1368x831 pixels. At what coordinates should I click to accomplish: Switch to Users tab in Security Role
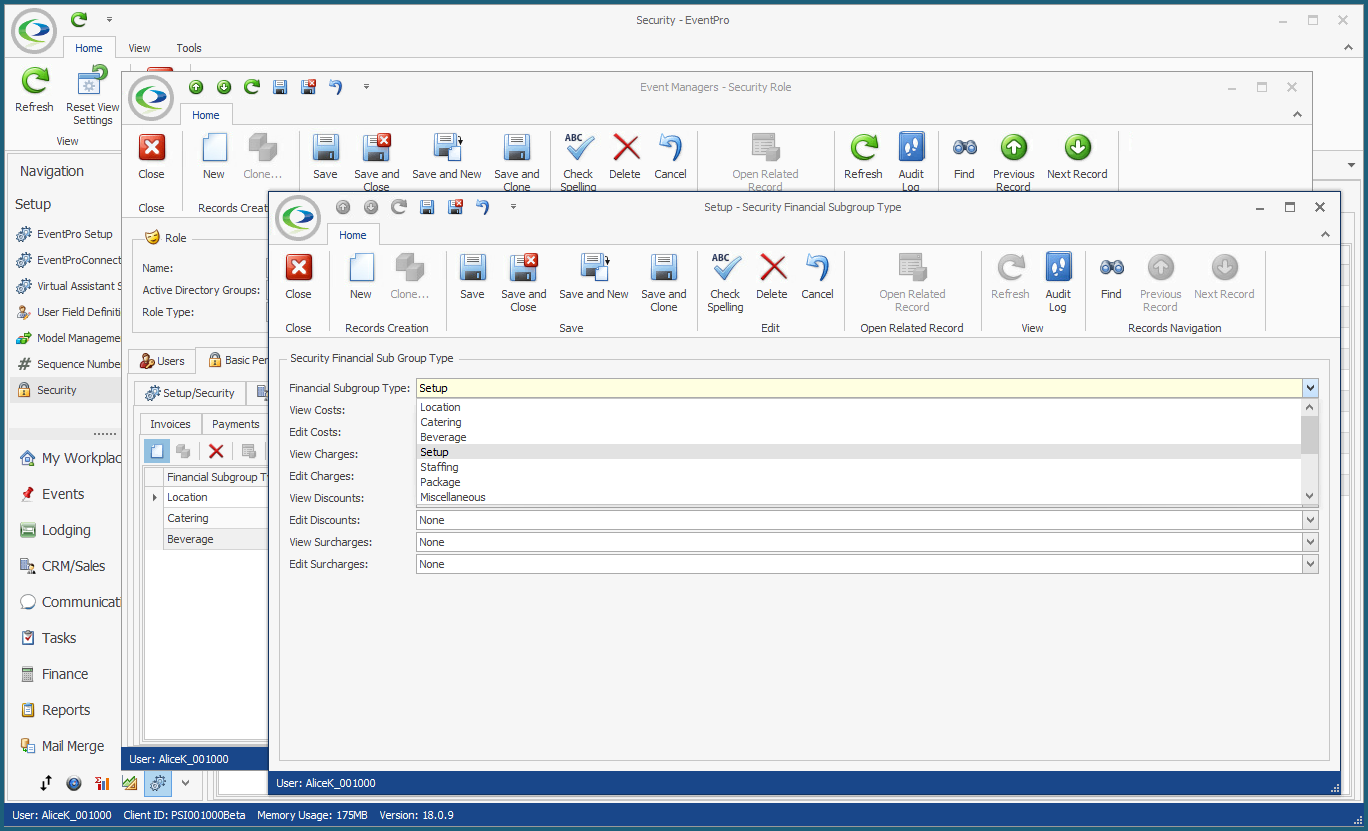[x=162, y=361]
